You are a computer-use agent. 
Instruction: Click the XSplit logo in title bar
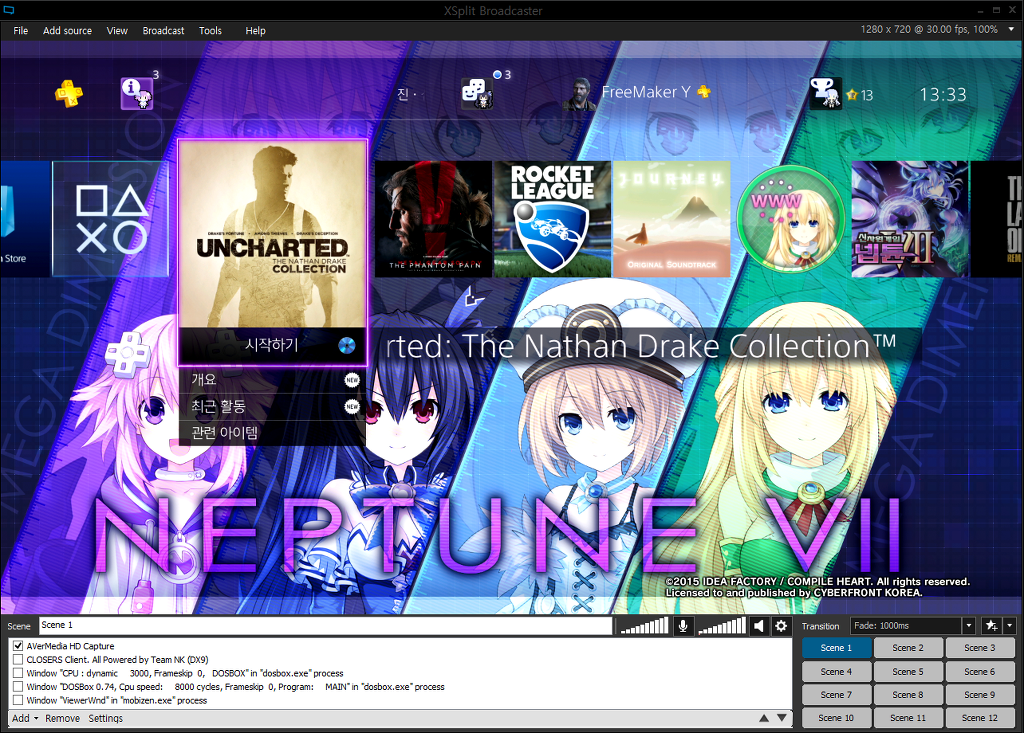[x=8, y=10]
